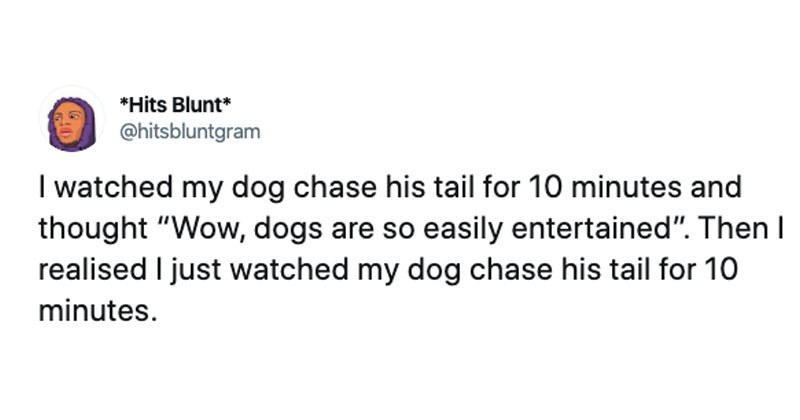Screen dimensions: 800x420
Task: Click the *Hits Blunt* display name
Action: tap(175, 105)
